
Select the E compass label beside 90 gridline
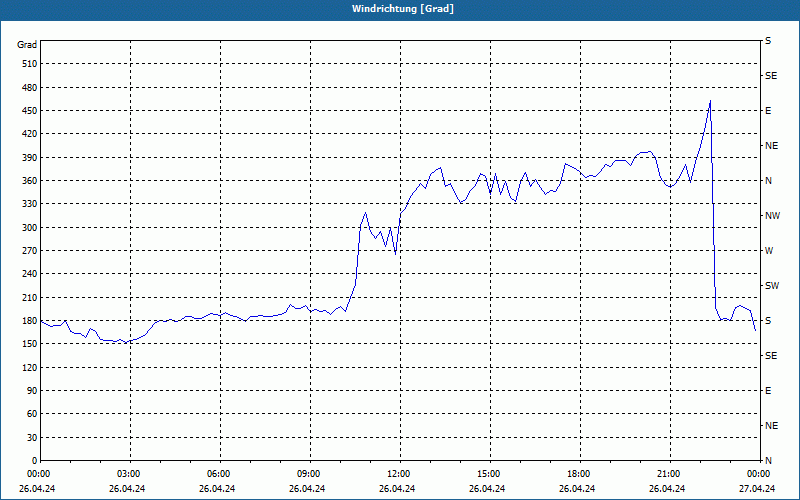[x=768, y=391]
